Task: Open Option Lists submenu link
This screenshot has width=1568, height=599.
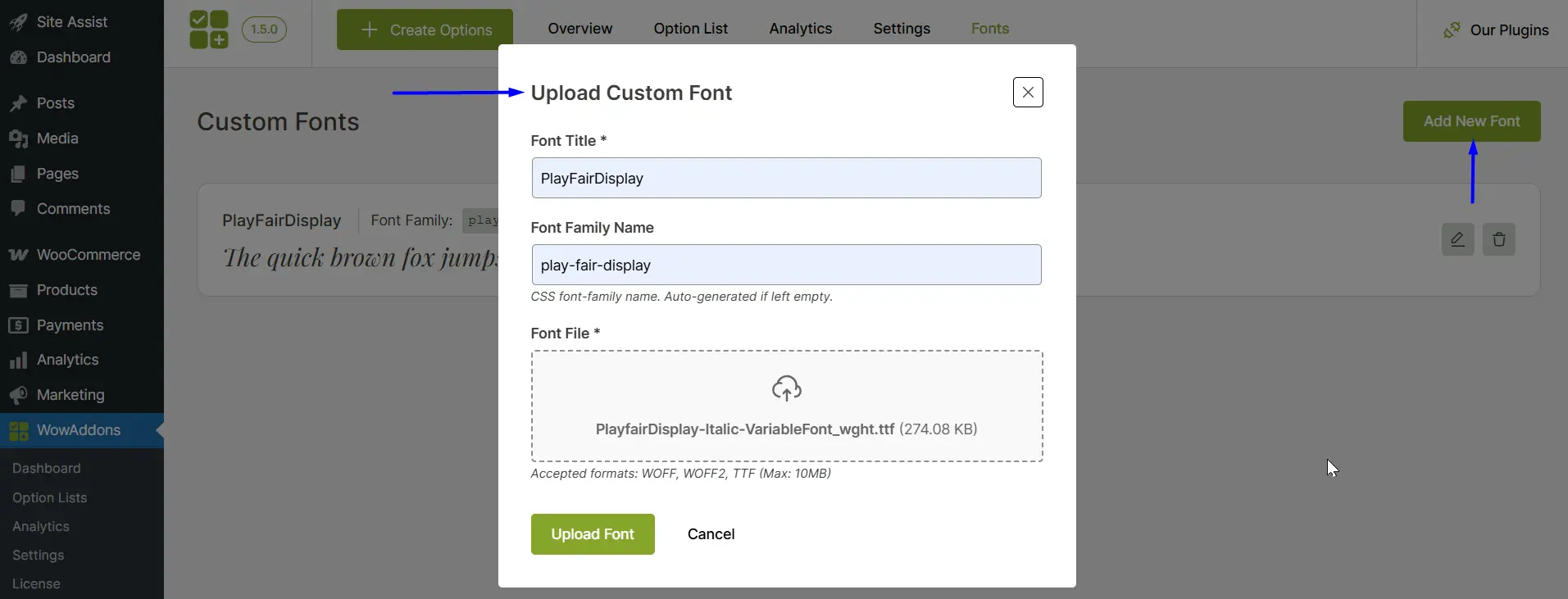Action: (x=49, y=497)
